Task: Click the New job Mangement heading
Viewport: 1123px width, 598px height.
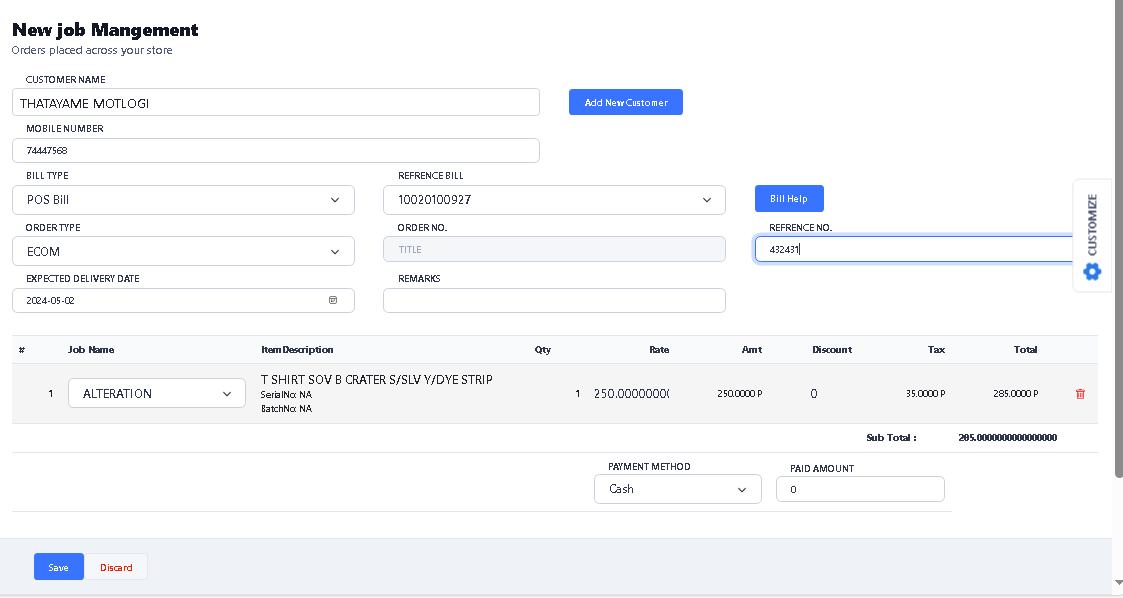Action: point(105,30)
